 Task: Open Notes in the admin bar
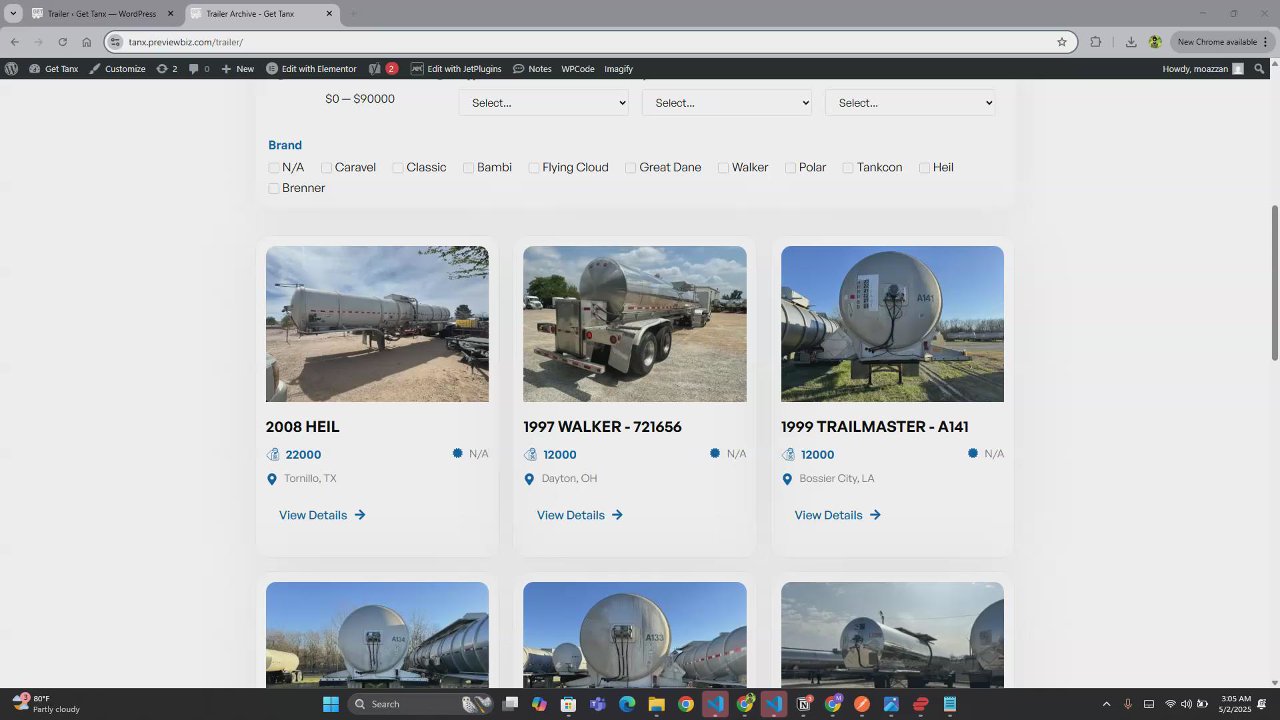click(532, 69)
